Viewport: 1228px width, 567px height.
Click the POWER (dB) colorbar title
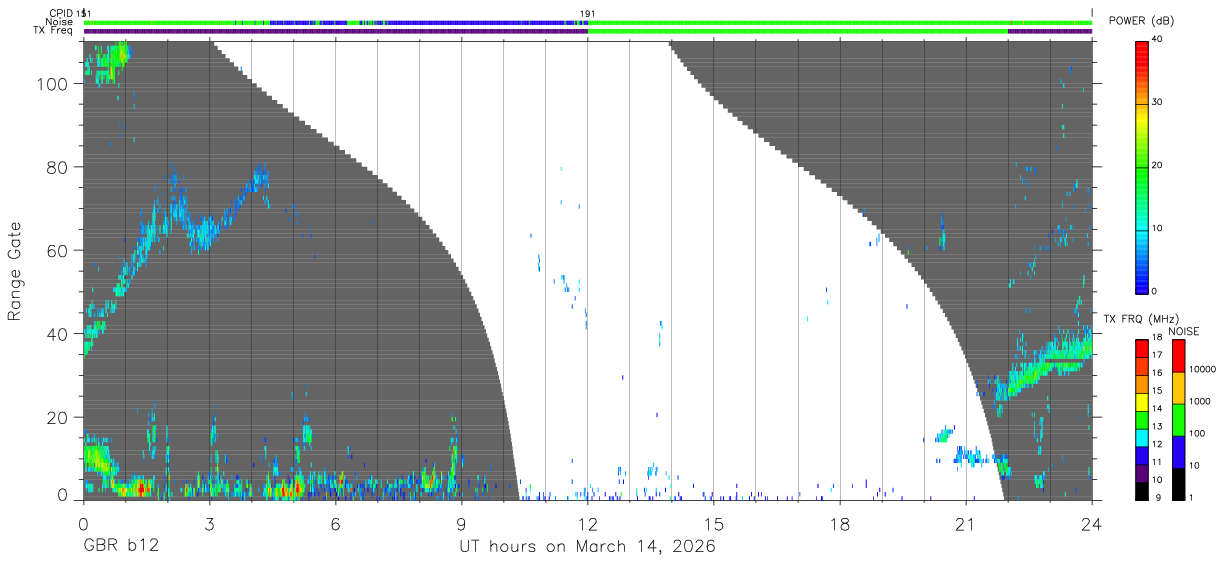tap(1141, 21)
